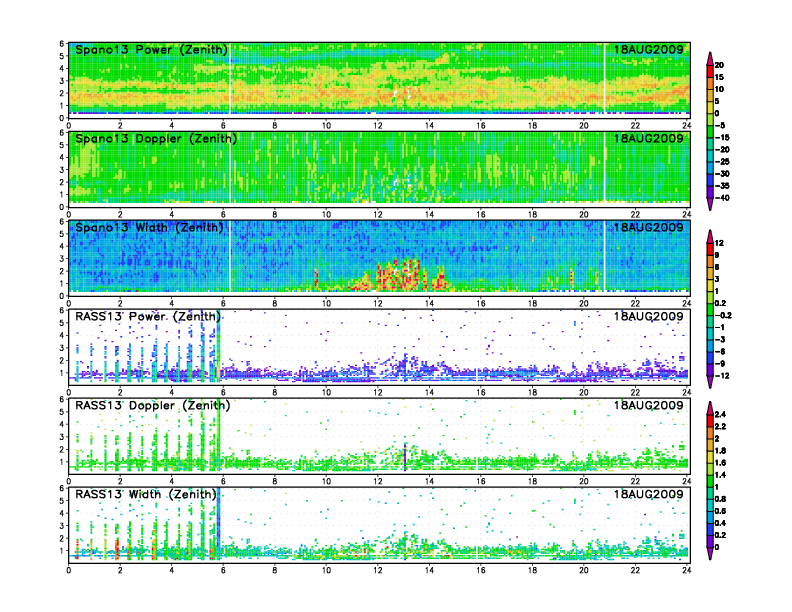The width and height of the screenshot is (792, 612).
Task: Click the red segment of the middle colorbar
Action: point(710,249)
